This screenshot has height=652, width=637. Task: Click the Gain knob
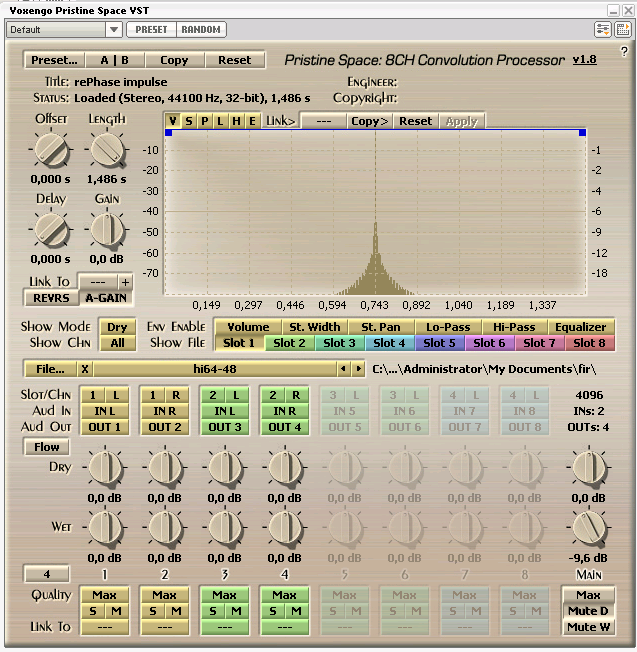(107, 230)
